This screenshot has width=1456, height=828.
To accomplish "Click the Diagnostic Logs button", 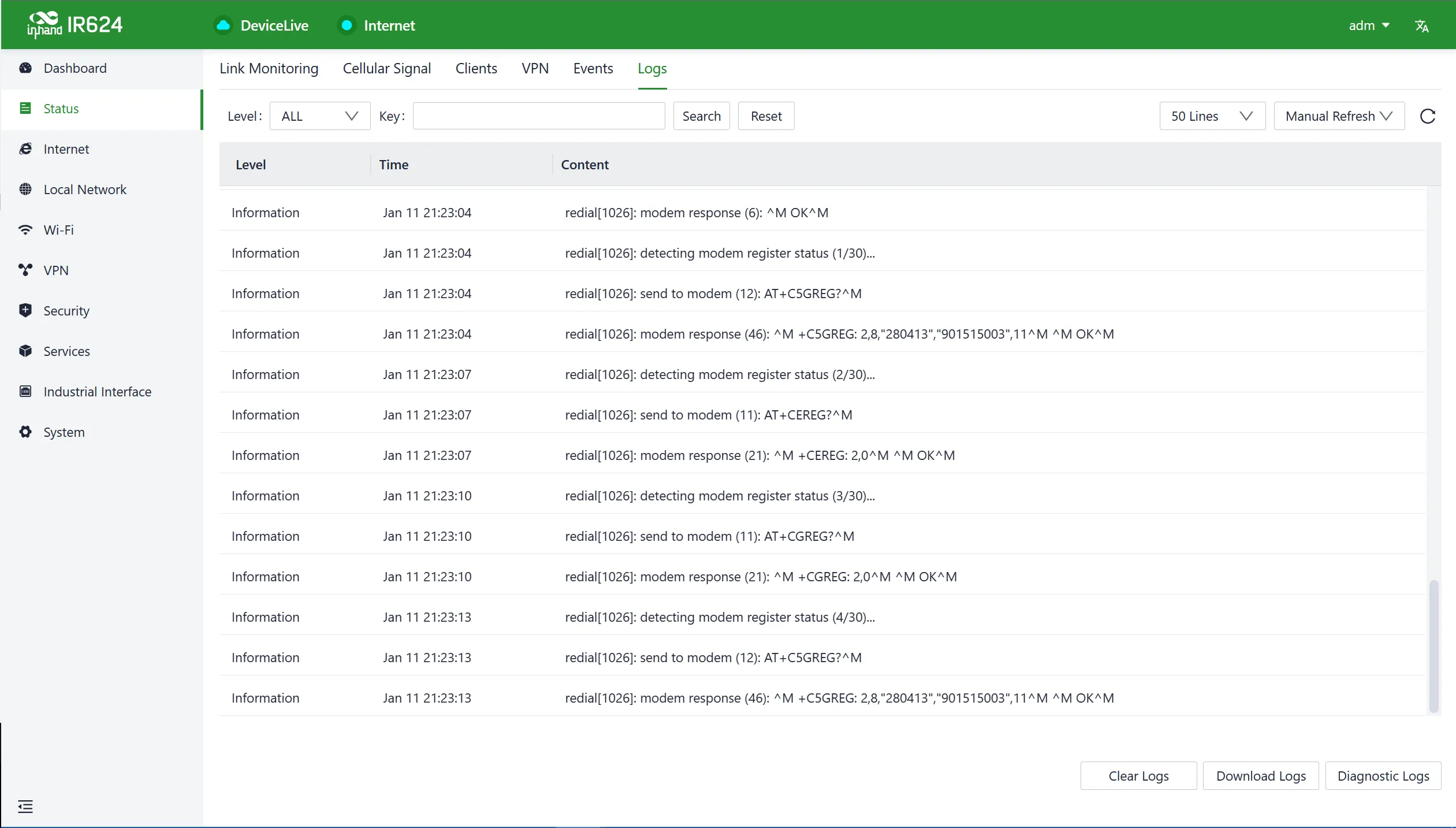I will click(x=1384, y=776).
